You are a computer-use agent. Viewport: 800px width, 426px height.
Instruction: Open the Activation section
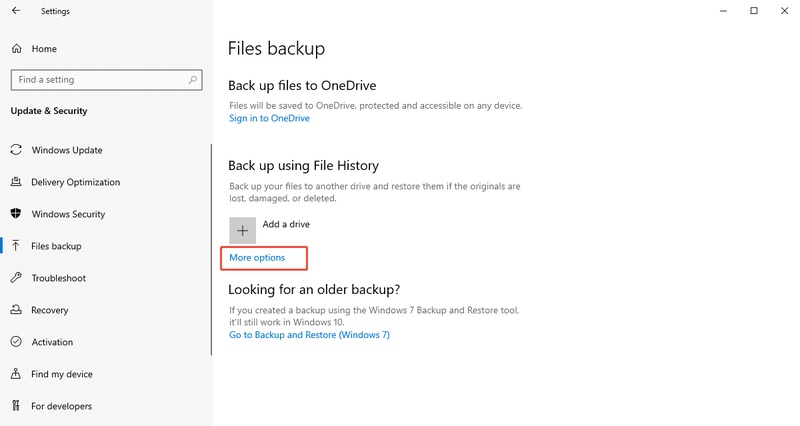(x=52, y=342)
